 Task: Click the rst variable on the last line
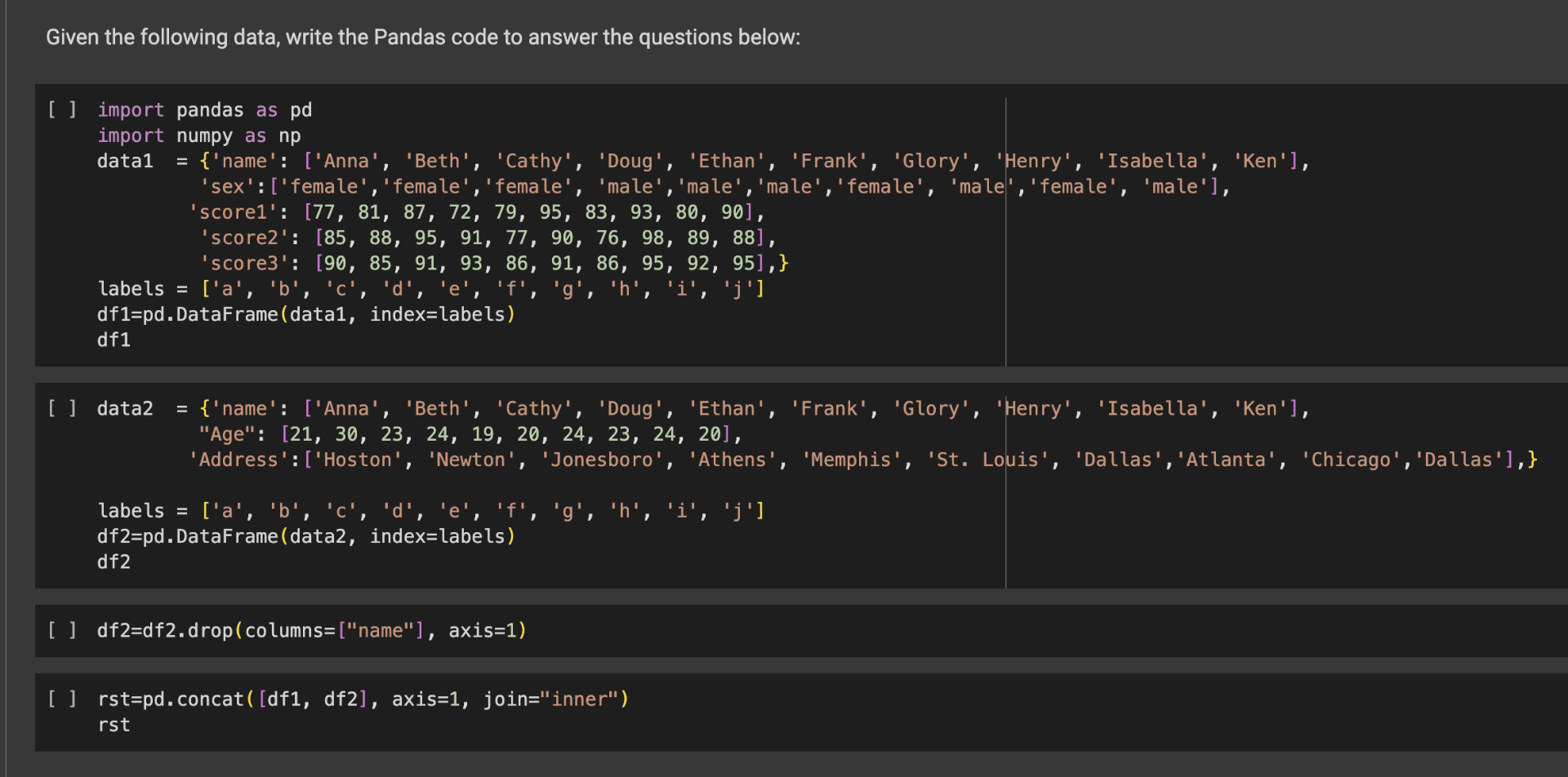click(x=114, y=725)
